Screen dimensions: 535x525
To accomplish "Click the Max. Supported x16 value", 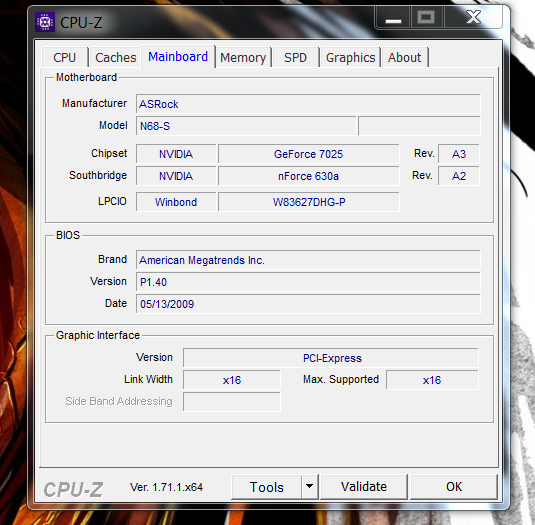I will coord(432,380).
